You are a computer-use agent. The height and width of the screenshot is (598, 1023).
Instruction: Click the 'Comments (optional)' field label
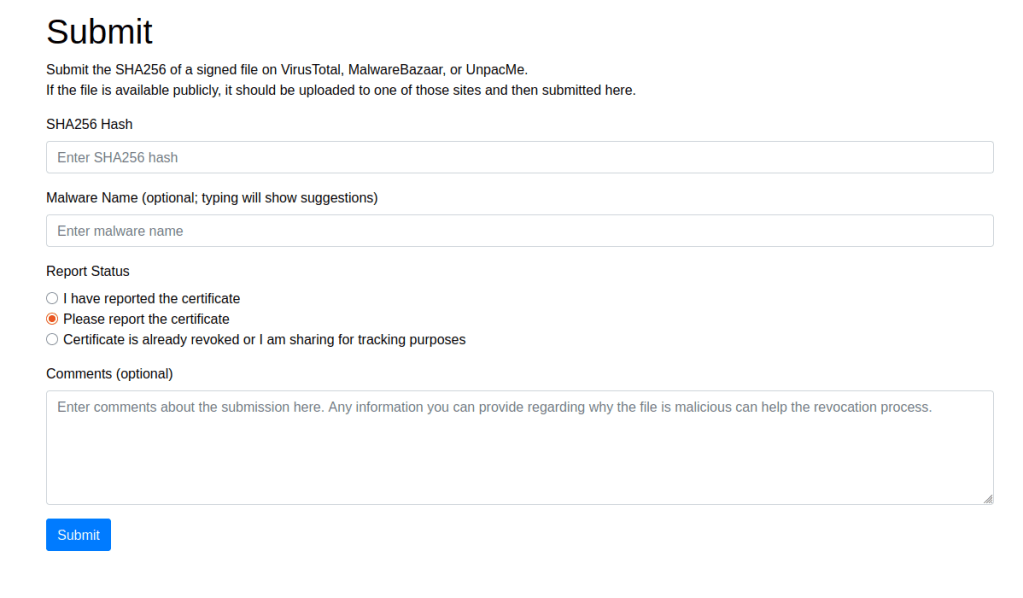(x=109, y=374)
